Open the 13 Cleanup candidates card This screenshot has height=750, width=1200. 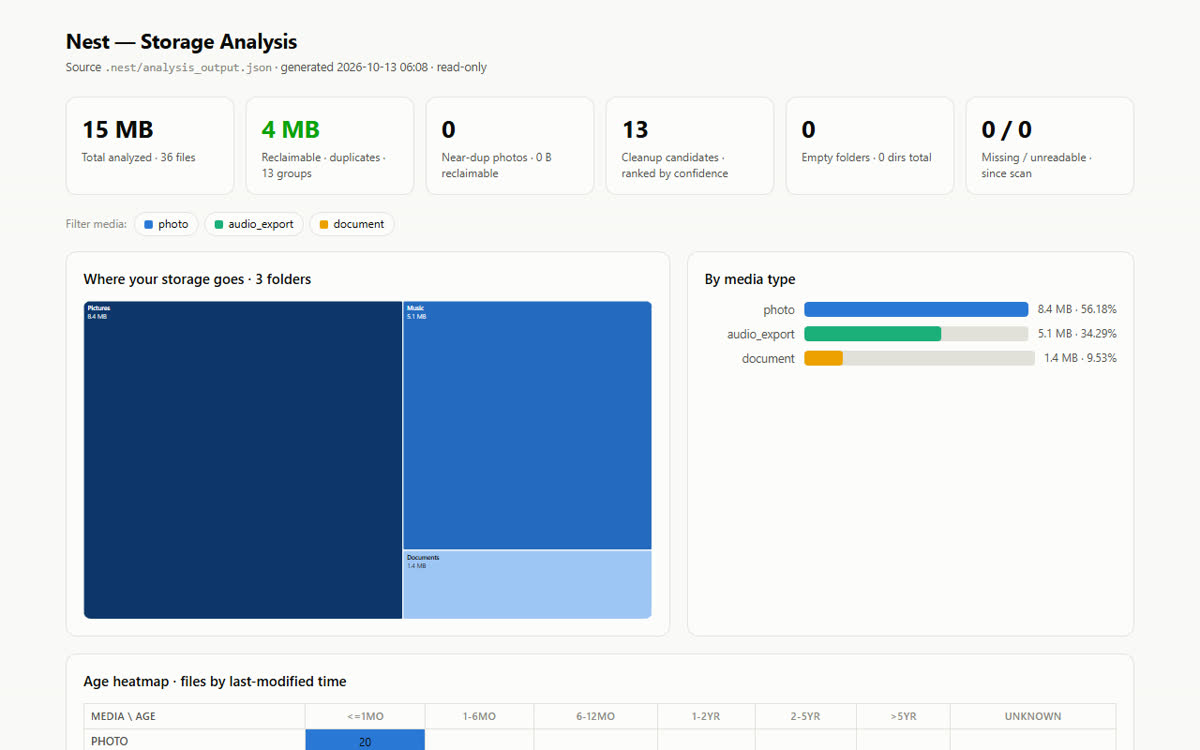(x=690, y=145)
